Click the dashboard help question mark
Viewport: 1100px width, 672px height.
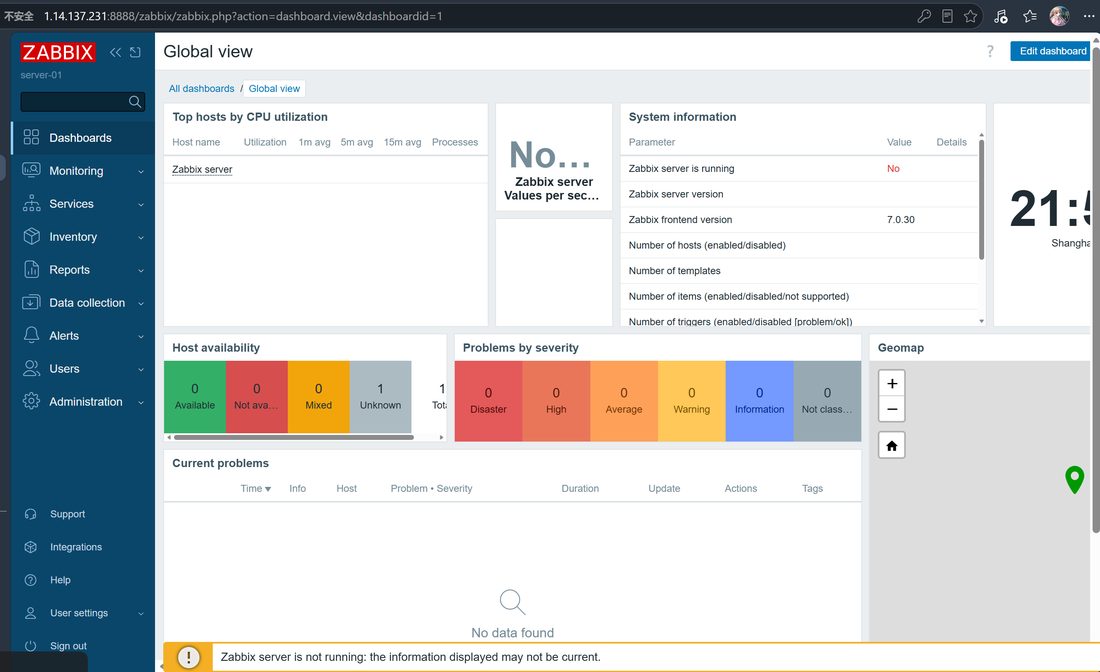(990, 51)
